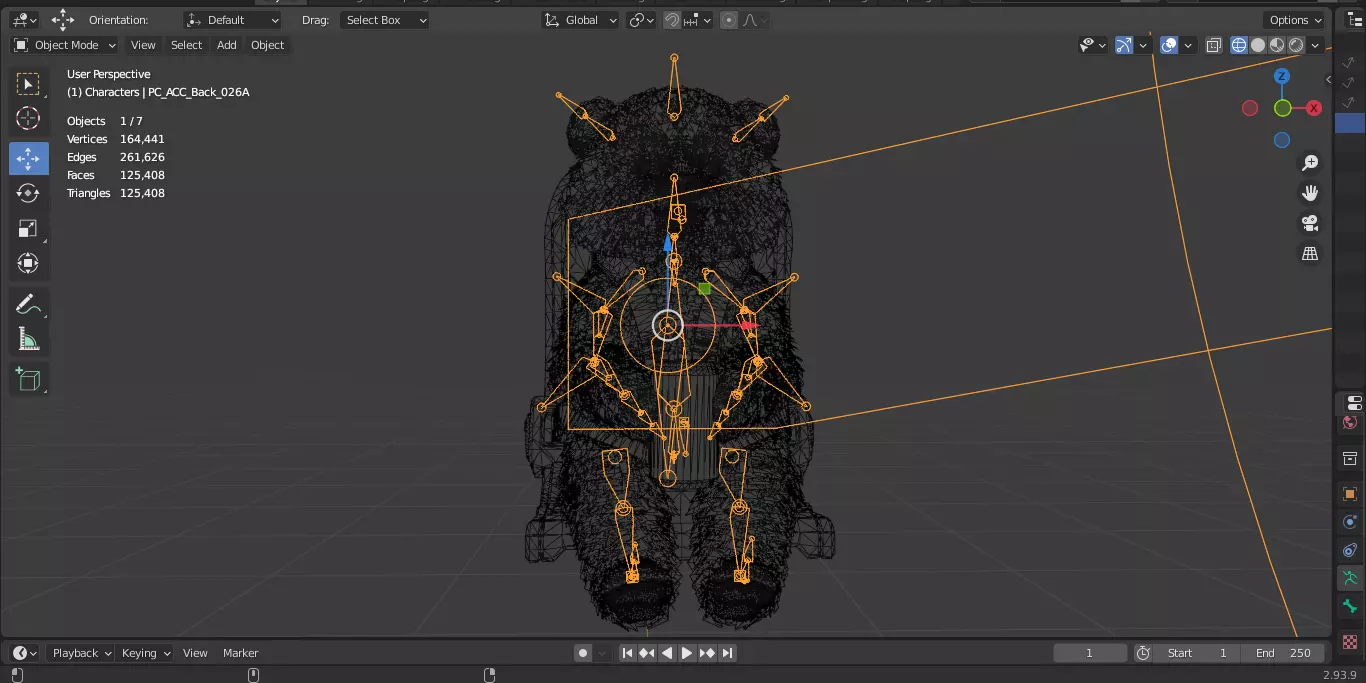This screenshot has height=683, width=1366.
Task: Select the Rotate tool
Action: (x=29, y=193)
